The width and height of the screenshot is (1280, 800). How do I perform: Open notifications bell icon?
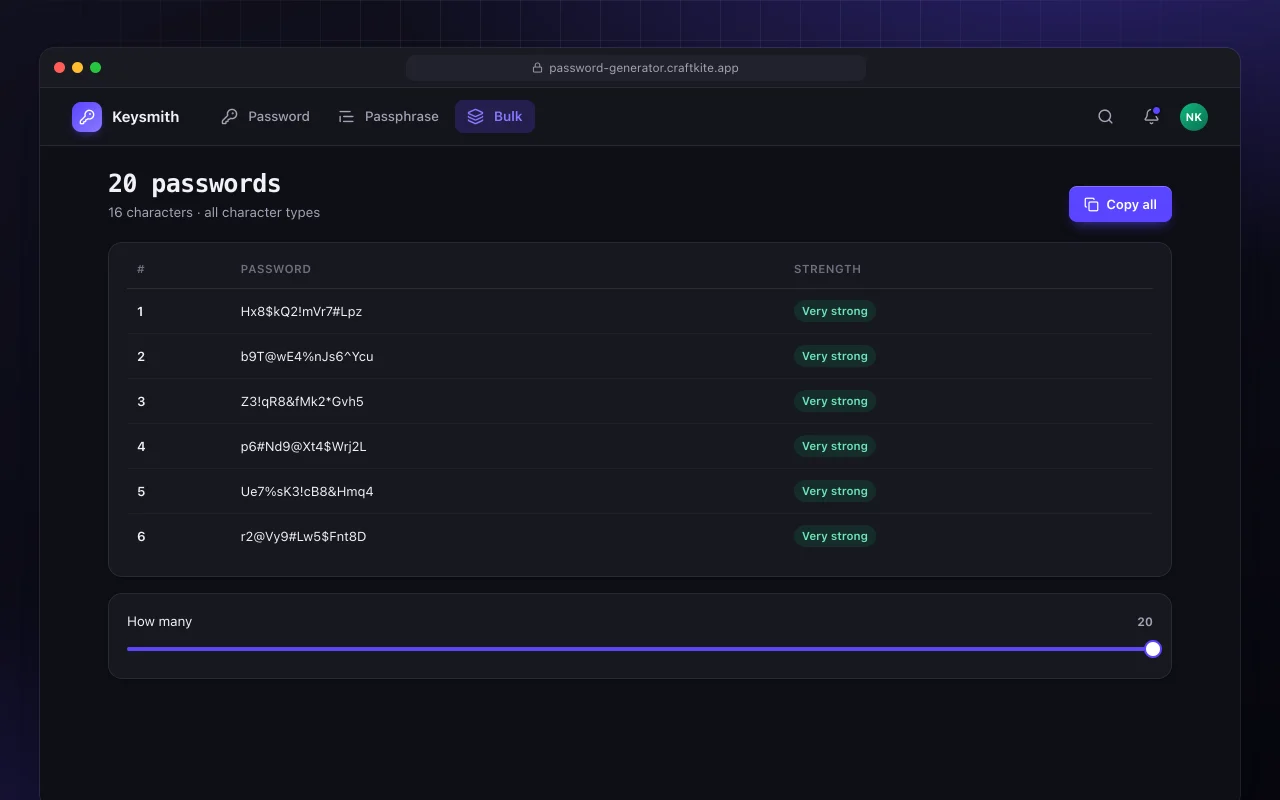1151,117
